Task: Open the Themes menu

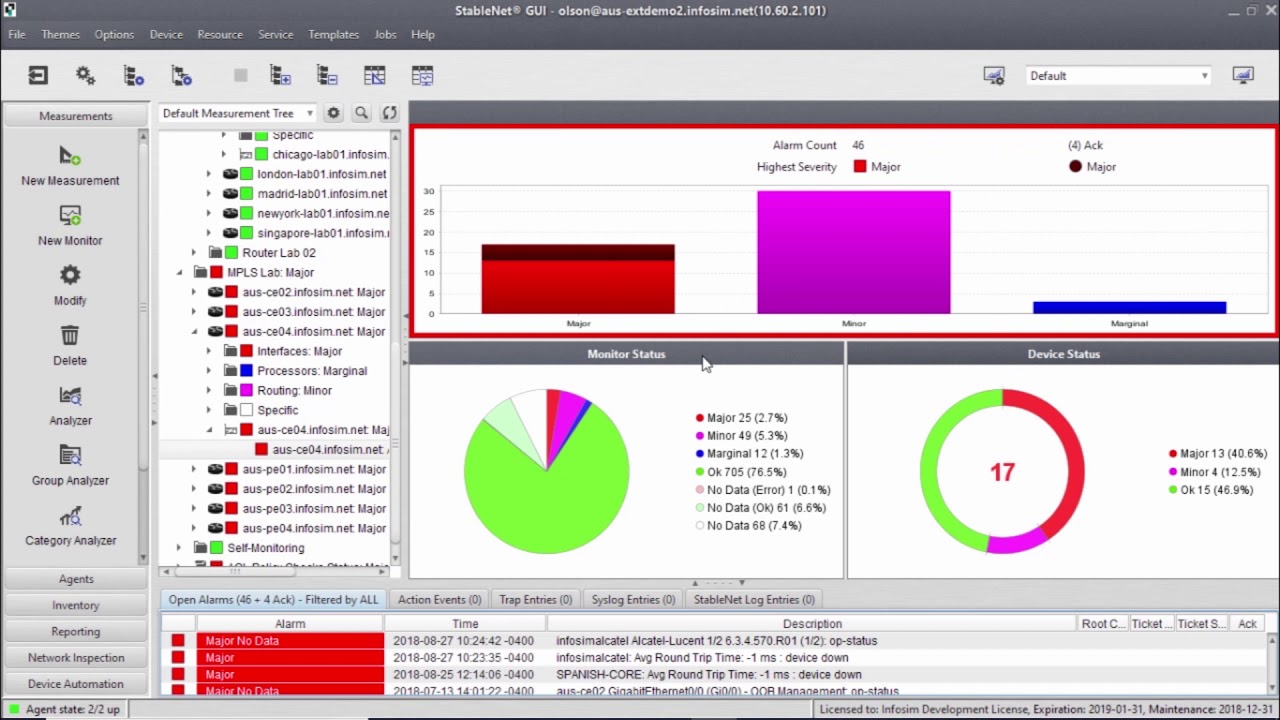Action: coord(60,34)
